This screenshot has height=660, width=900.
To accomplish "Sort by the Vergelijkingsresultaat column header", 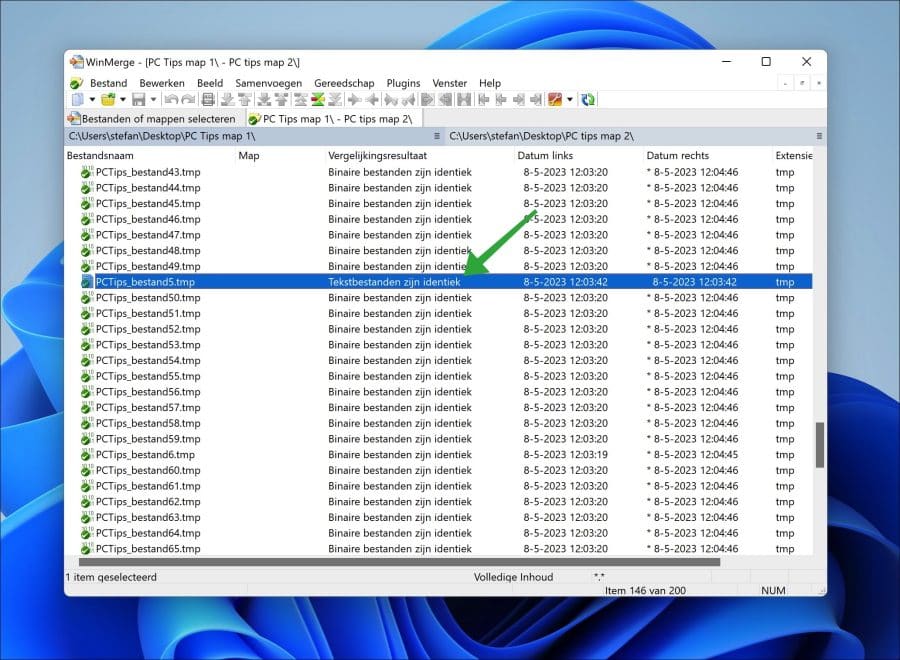I will click(x=420, y=156).
